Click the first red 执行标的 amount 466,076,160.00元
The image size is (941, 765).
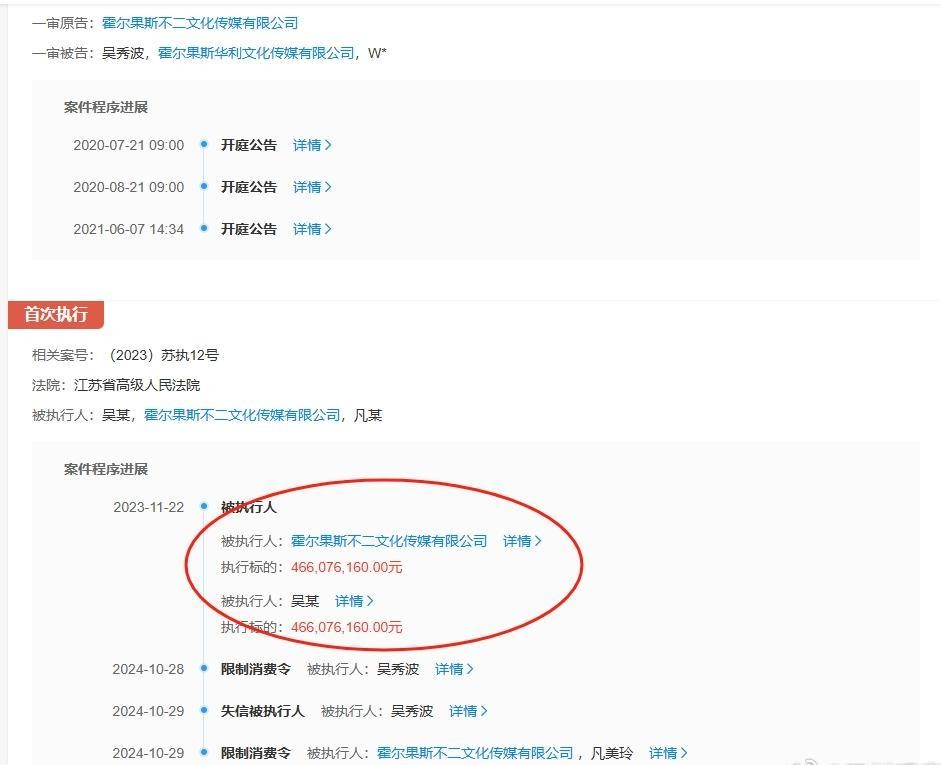point(347,567)
